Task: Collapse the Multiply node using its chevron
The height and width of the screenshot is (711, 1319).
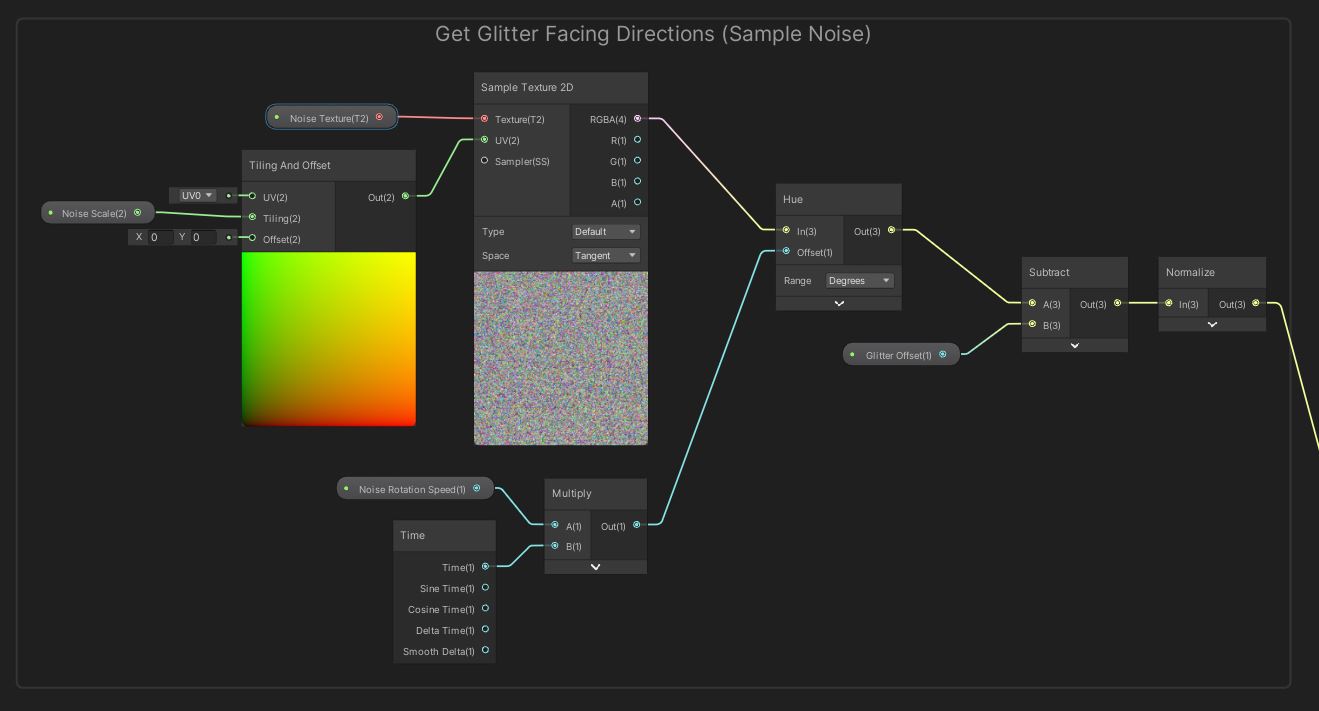Action: click(595, 566)
